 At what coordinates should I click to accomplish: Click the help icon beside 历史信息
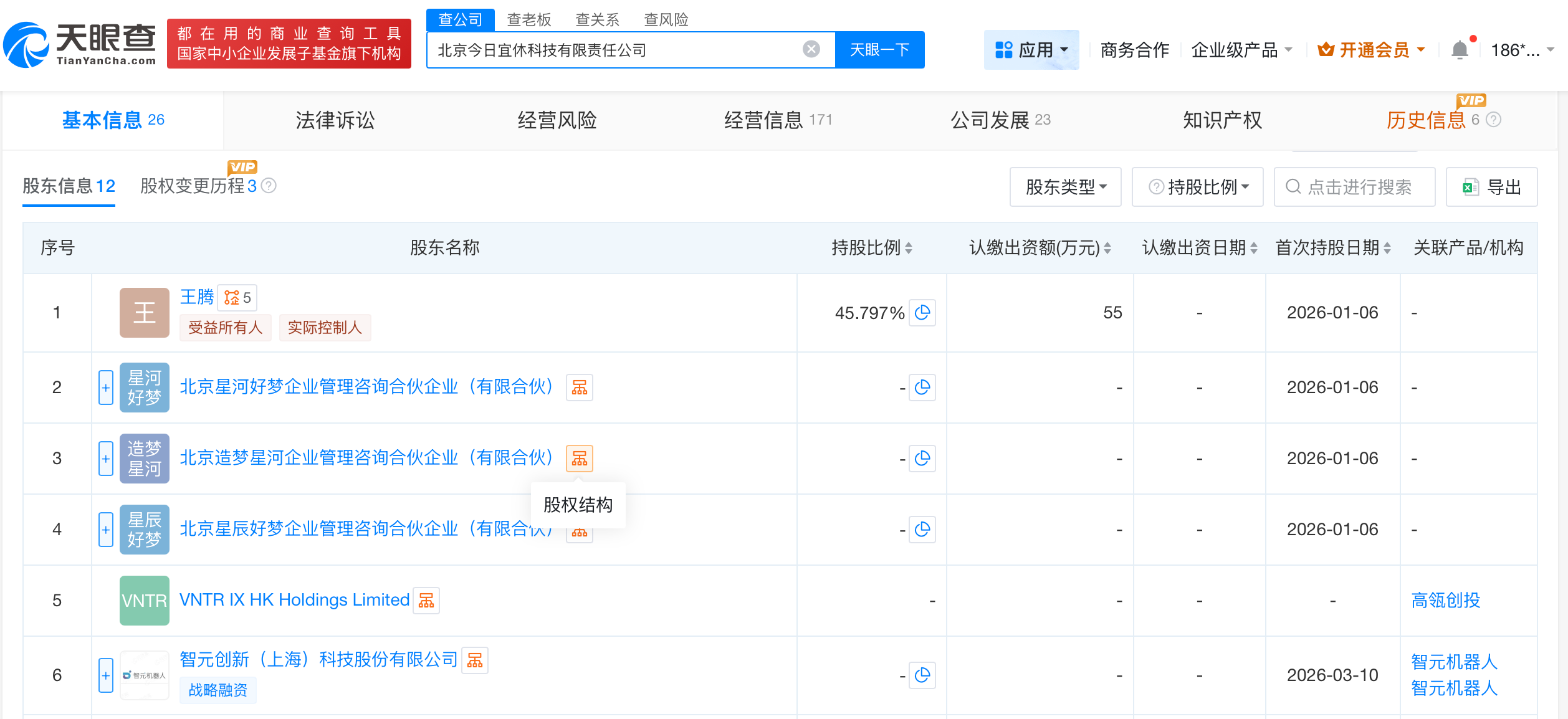click(1493, 120)
